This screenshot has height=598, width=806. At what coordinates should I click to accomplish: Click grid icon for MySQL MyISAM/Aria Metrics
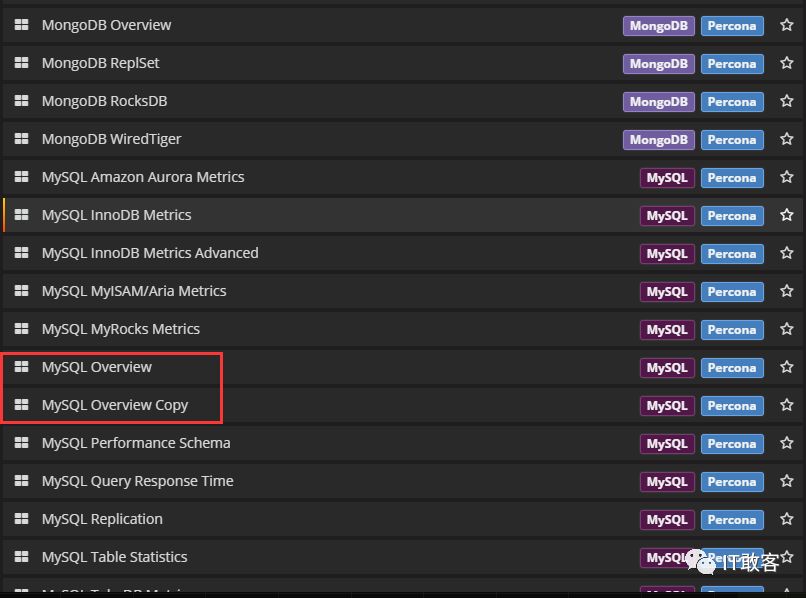click(x=22, y=291)
